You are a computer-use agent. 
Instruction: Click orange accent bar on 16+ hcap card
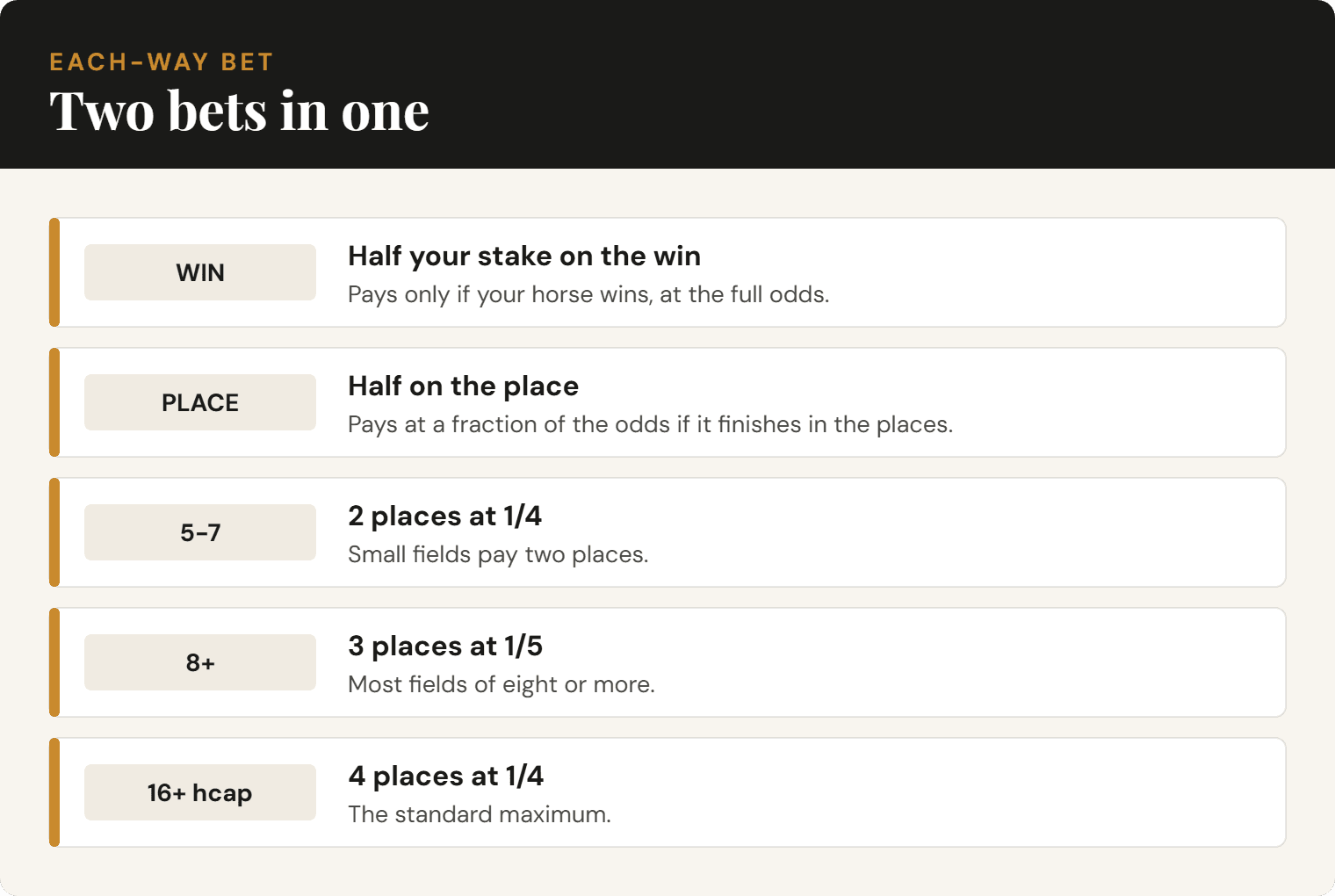54,792
